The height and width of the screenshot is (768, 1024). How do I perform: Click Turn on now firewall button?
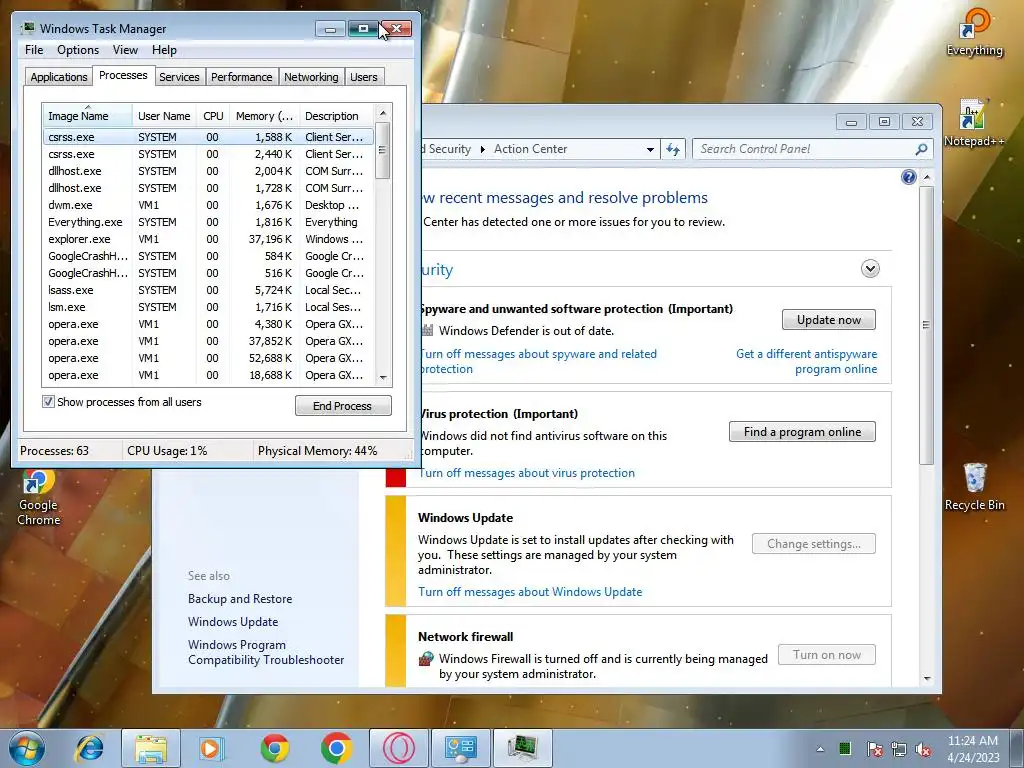(x=827, y=655)
